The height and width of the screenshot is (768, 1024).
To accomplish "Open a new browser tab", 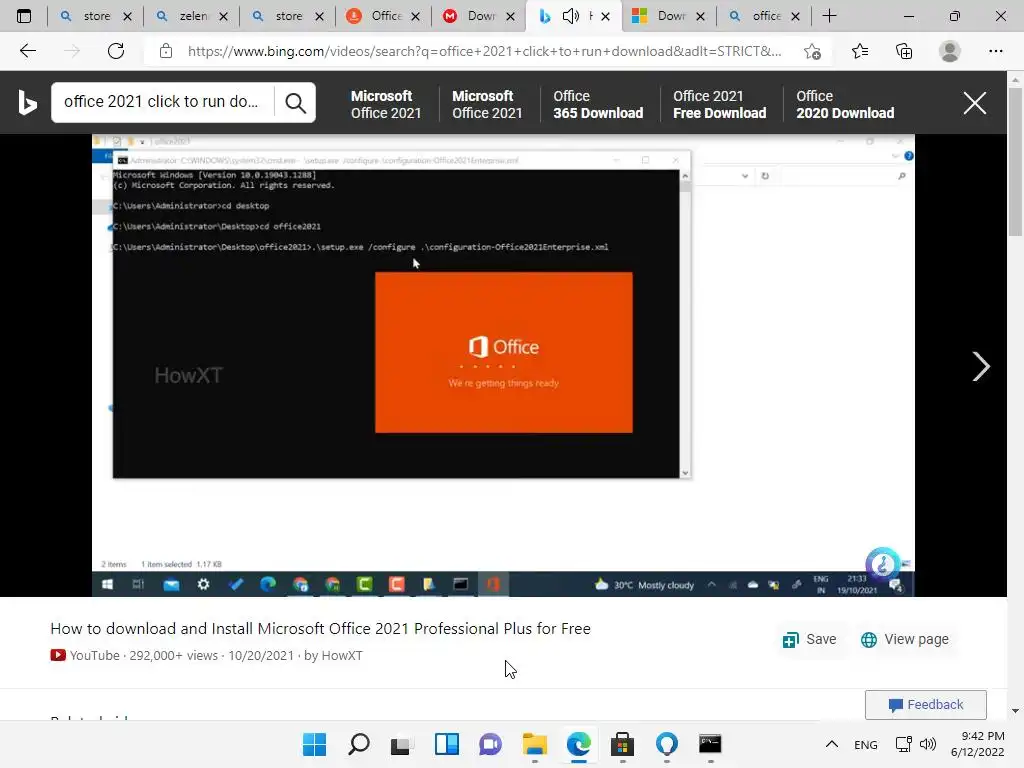I will (829, 16).
